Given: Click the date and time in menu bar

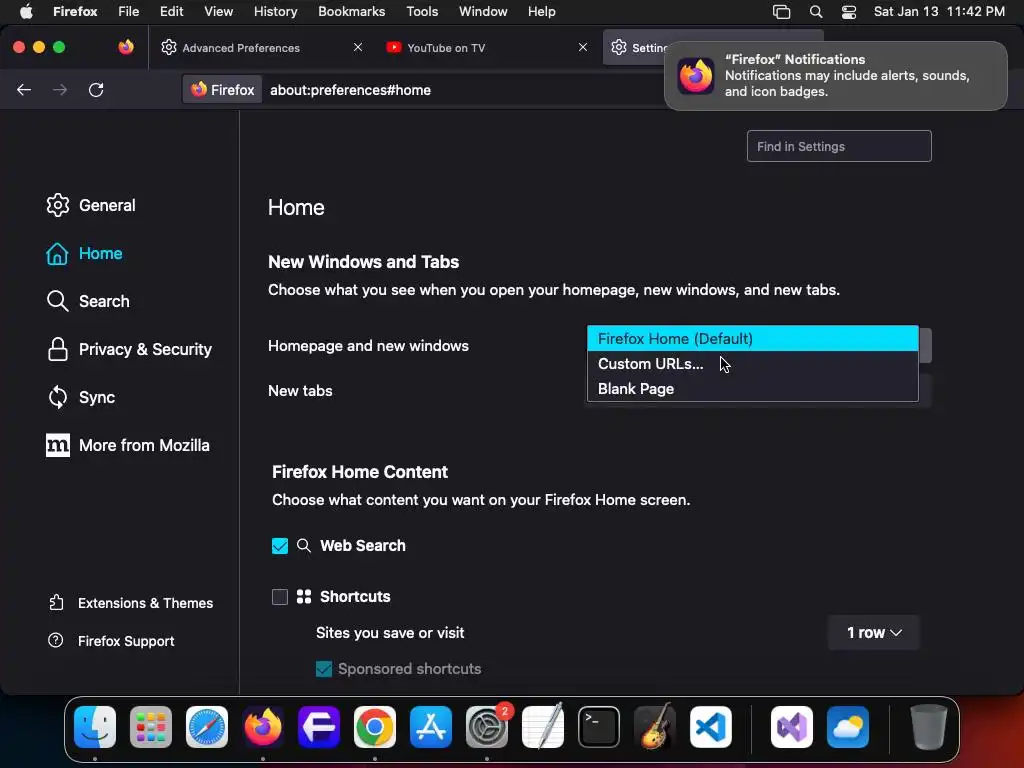Looking at the screenshot, I should [x=939, y=12].
